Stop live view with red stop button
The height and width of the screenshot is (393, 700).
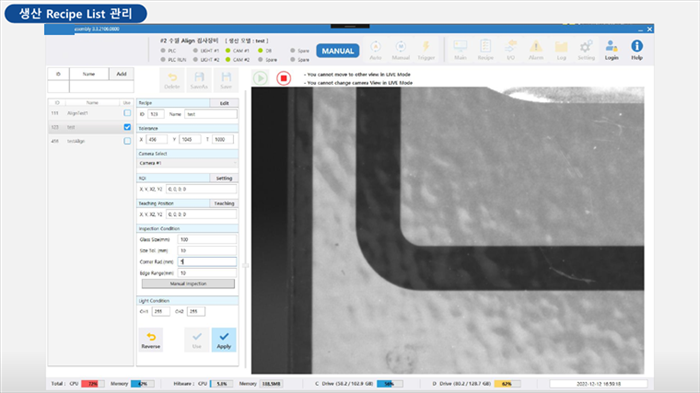click(x=283, y=78)
